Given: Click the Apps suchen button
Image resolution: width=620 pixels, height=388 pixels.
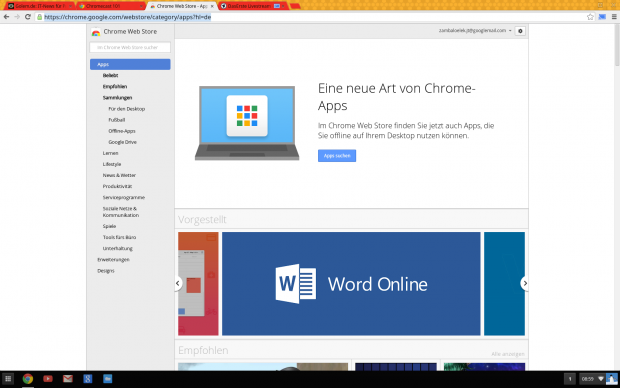Looking at the screenshot, I should click(337, 155).
